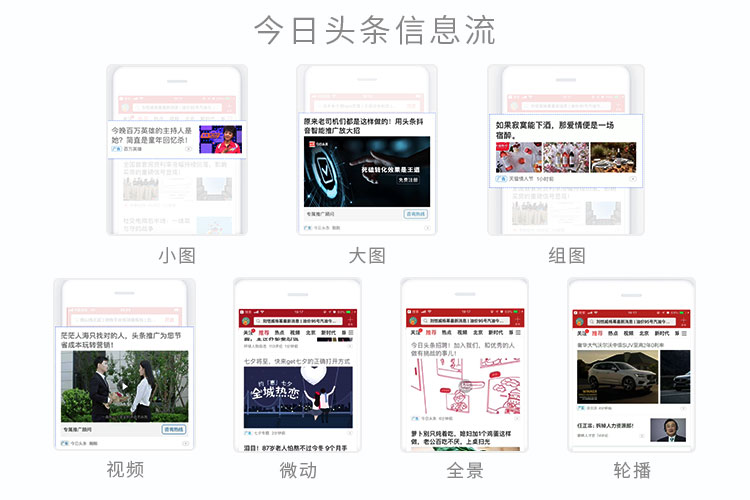
Task: Dismiss the 组图 wine ad with its x icon
Action: 633,179
